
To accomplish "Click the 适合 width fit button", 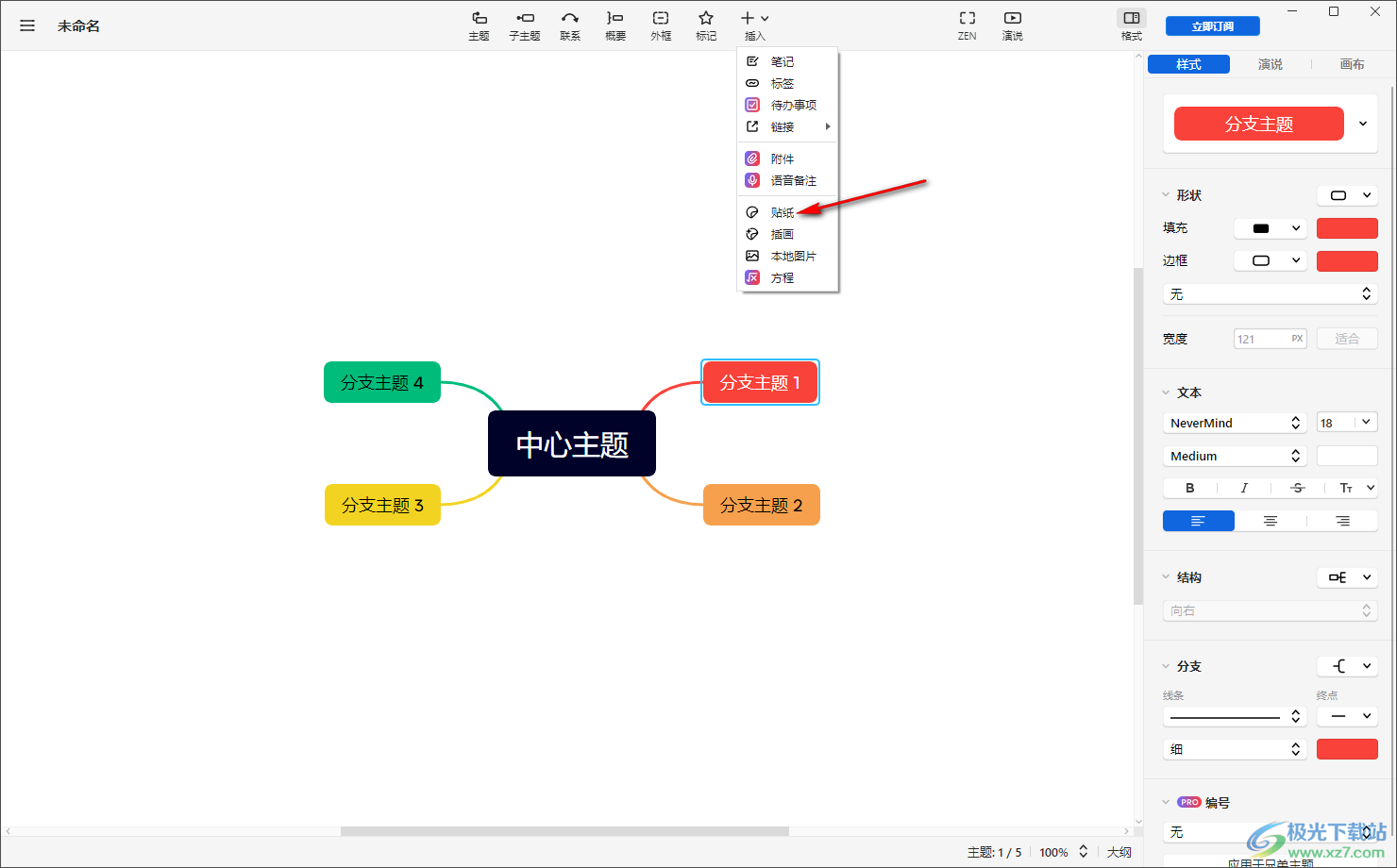I will 1347,339.
